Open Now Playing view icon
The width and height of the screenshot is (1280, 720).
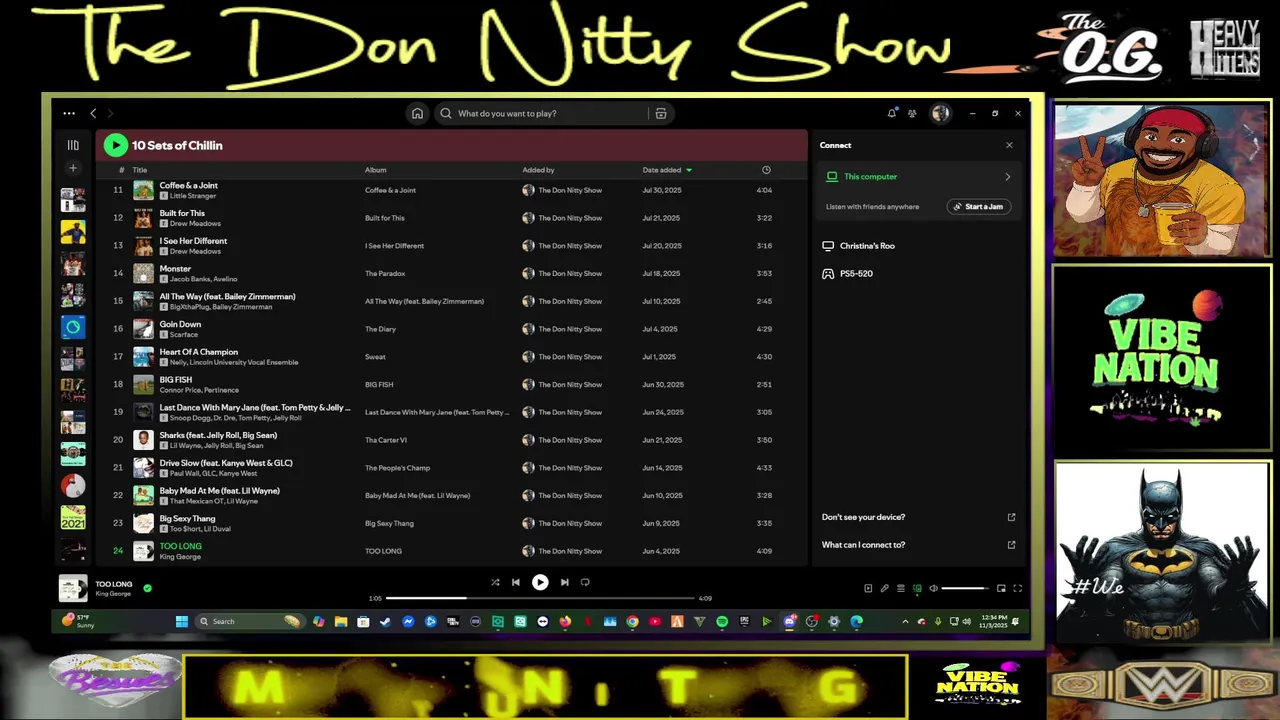868,588
